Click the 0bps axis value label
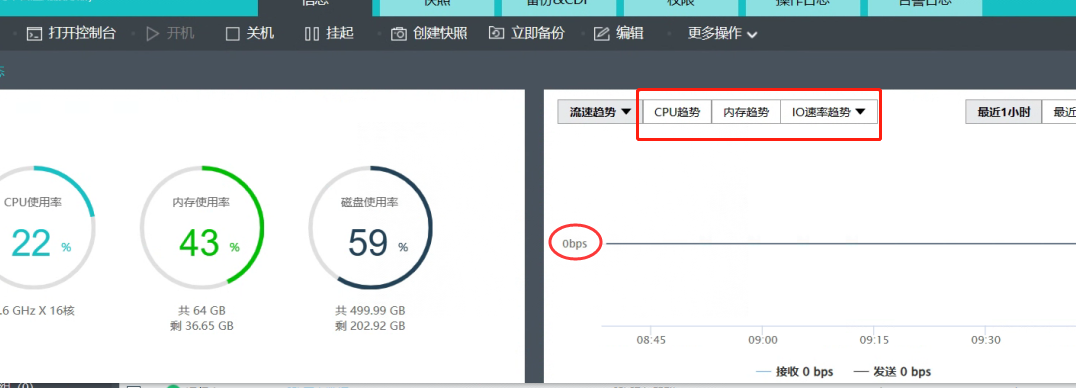 575,244
